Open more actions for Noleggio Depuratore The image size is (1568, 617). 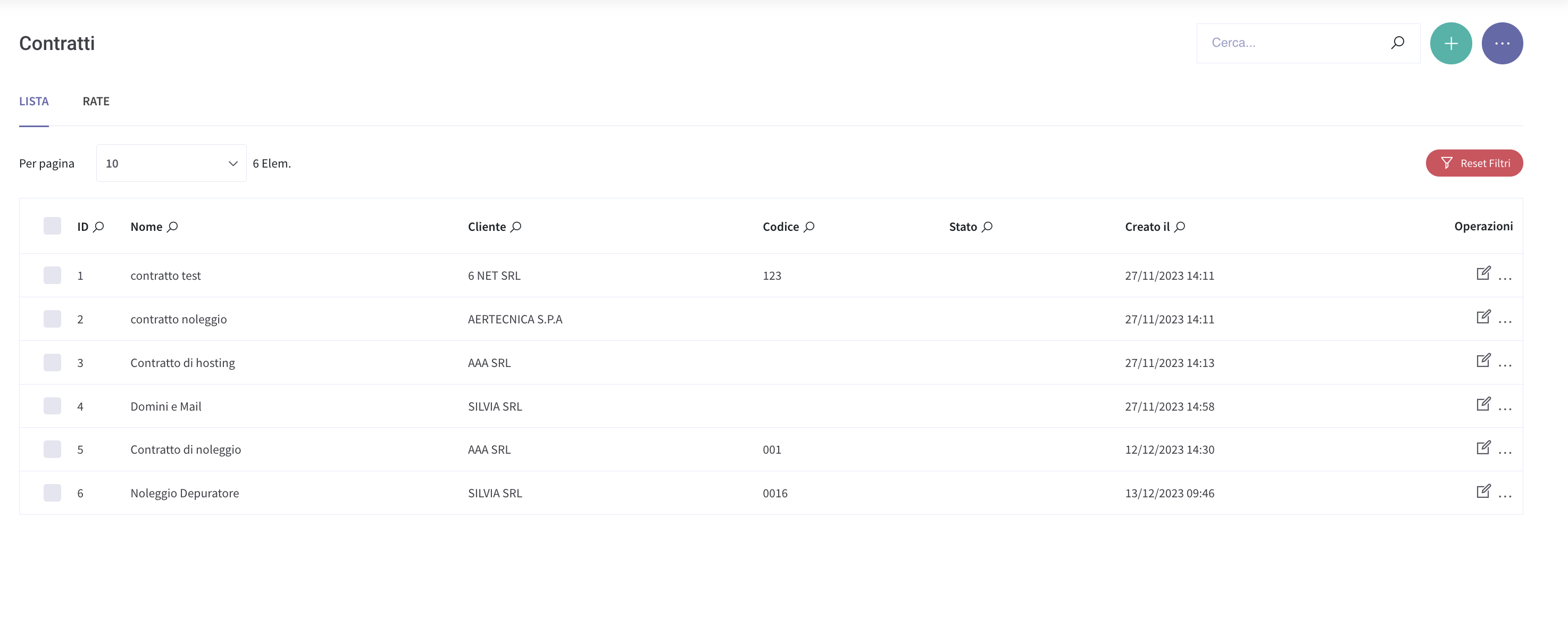point(1505,496)
